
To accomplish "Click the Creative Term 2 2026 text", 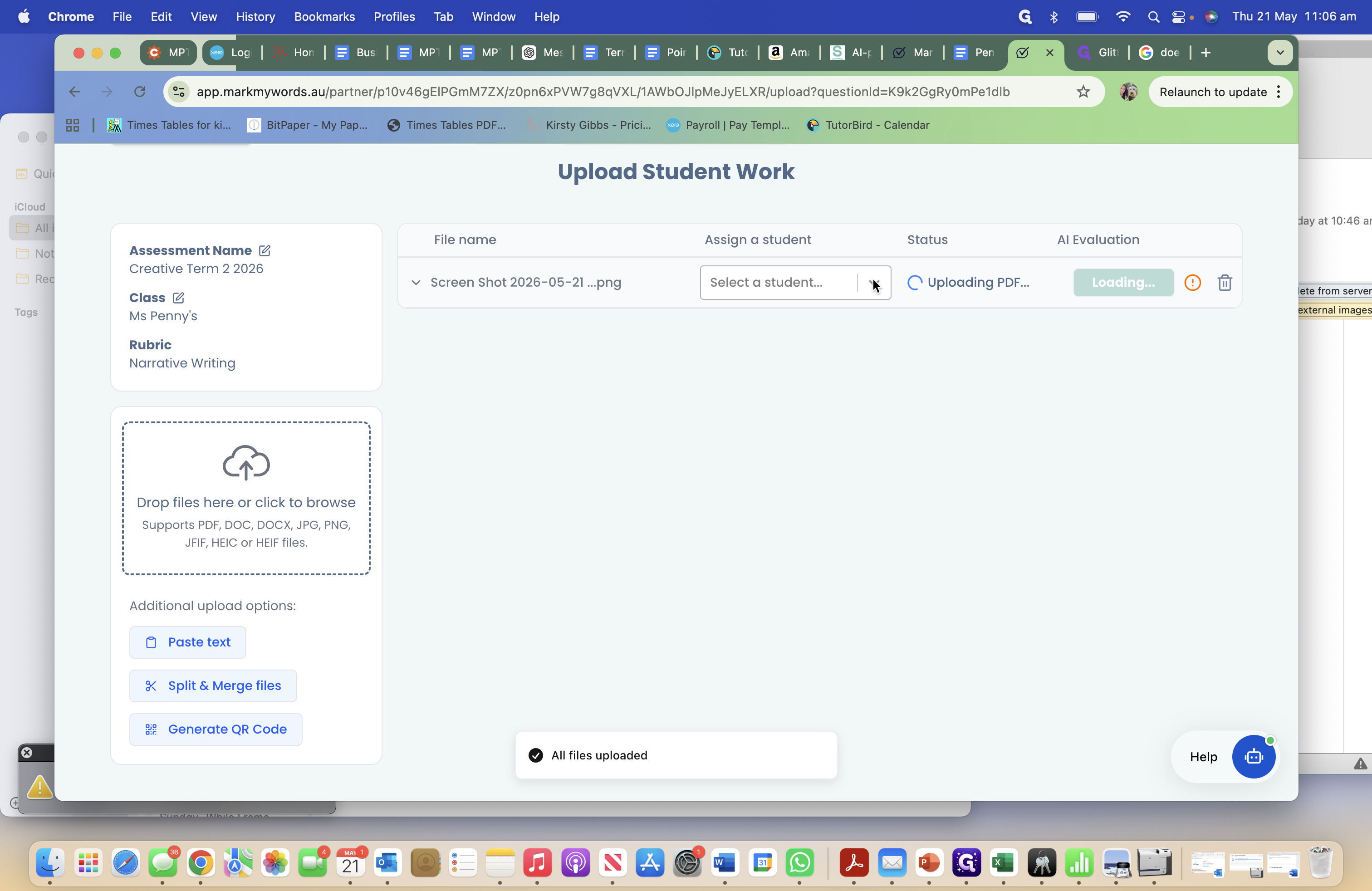I will pyautogui.click(x=196, y=269).
